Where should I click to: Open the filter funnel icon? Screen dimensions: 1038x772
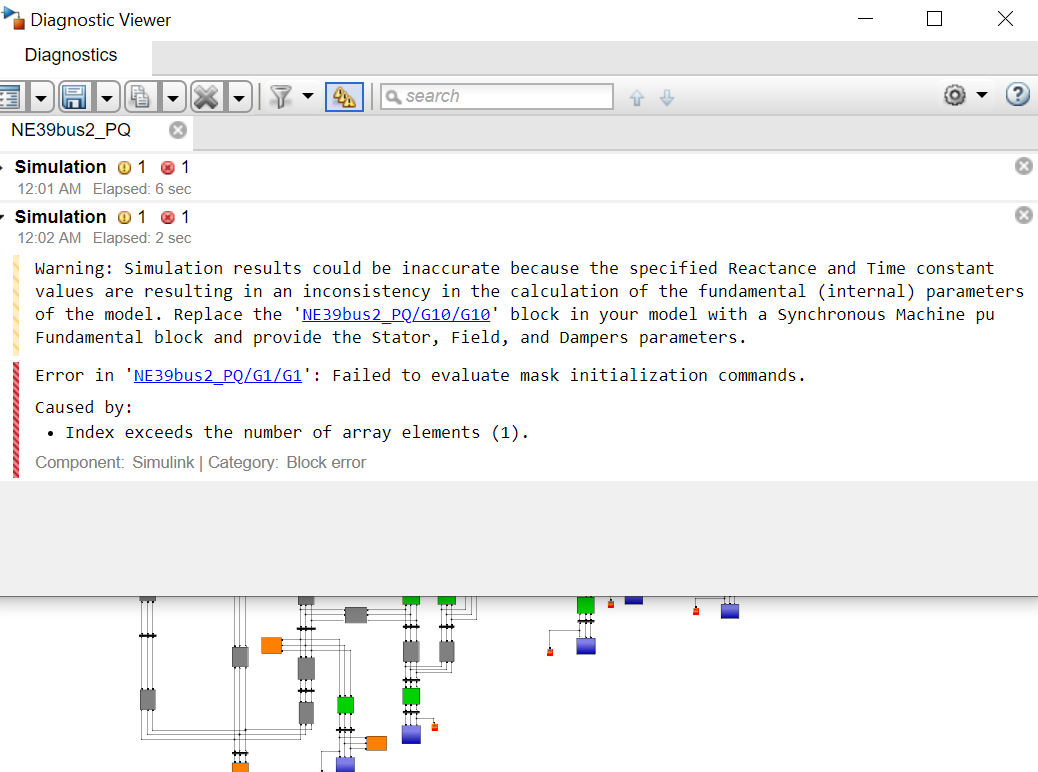(x=281, y=97)
